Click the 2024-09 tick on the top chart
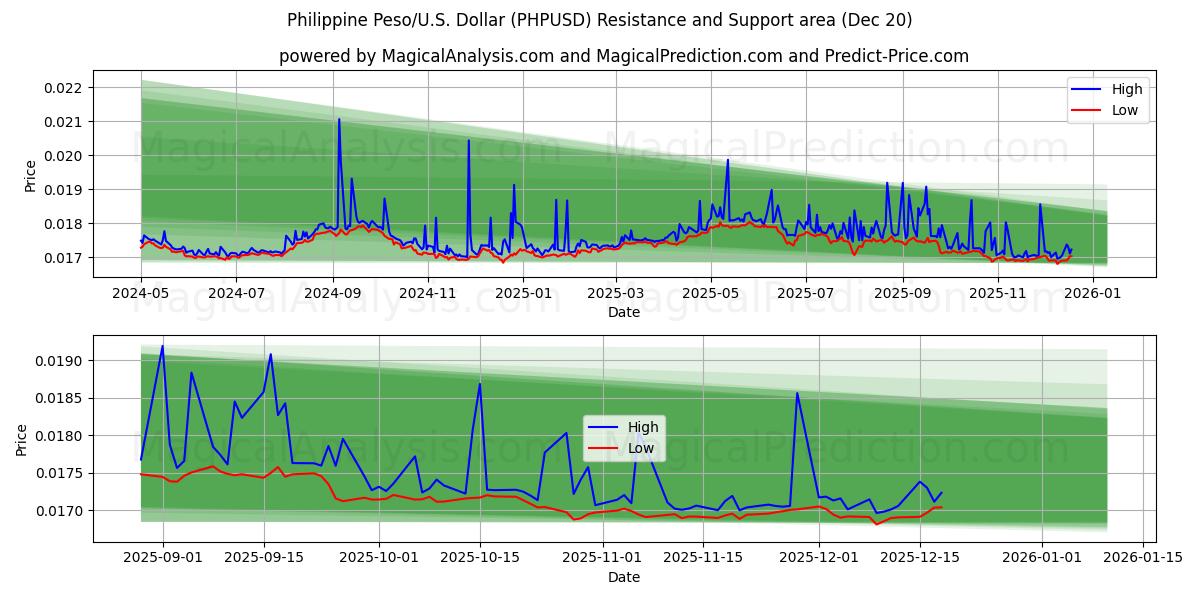The image size is (1200, 600). click(331, 290)
